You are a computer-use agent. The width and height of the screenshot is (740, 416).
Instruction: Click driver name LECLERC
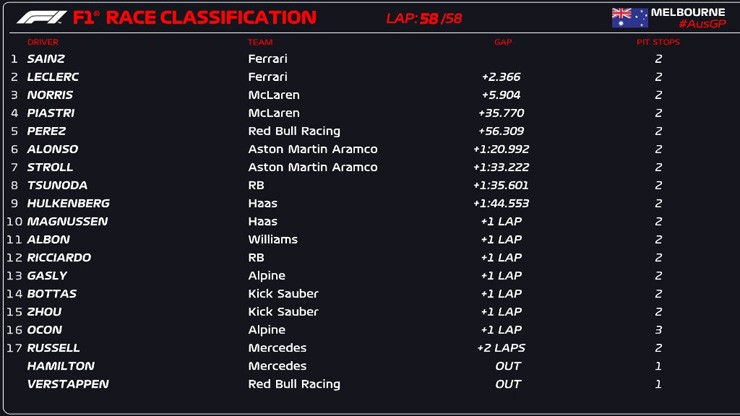point(53,77)
